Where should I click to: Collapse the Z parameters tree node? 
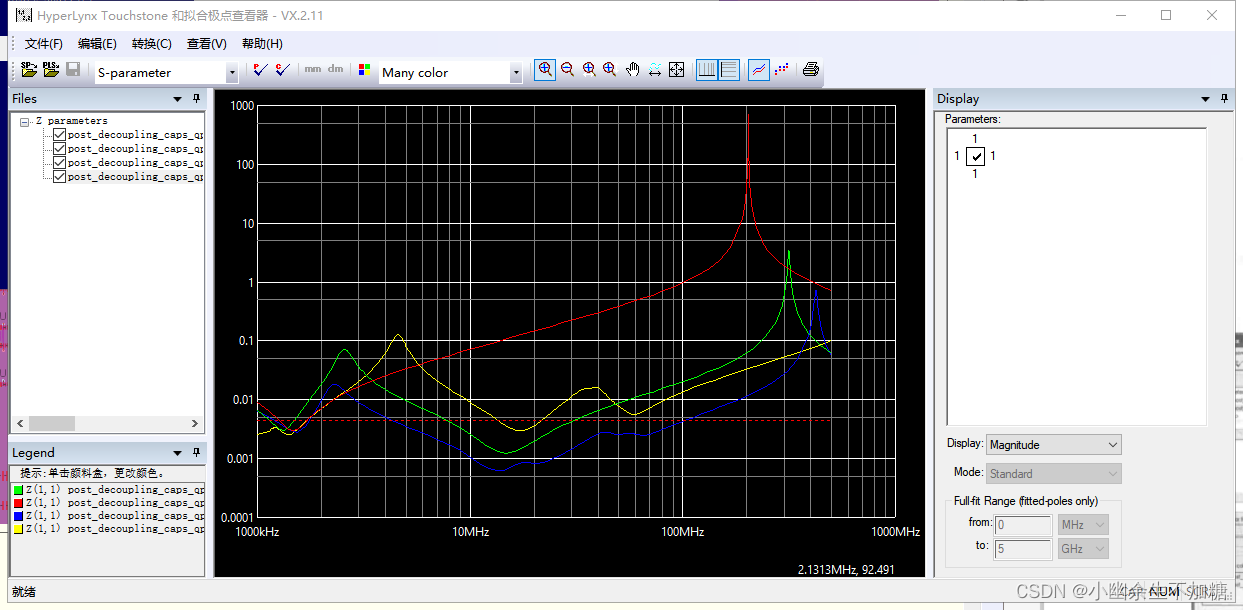pyautogui.click(x=24, y=121)
